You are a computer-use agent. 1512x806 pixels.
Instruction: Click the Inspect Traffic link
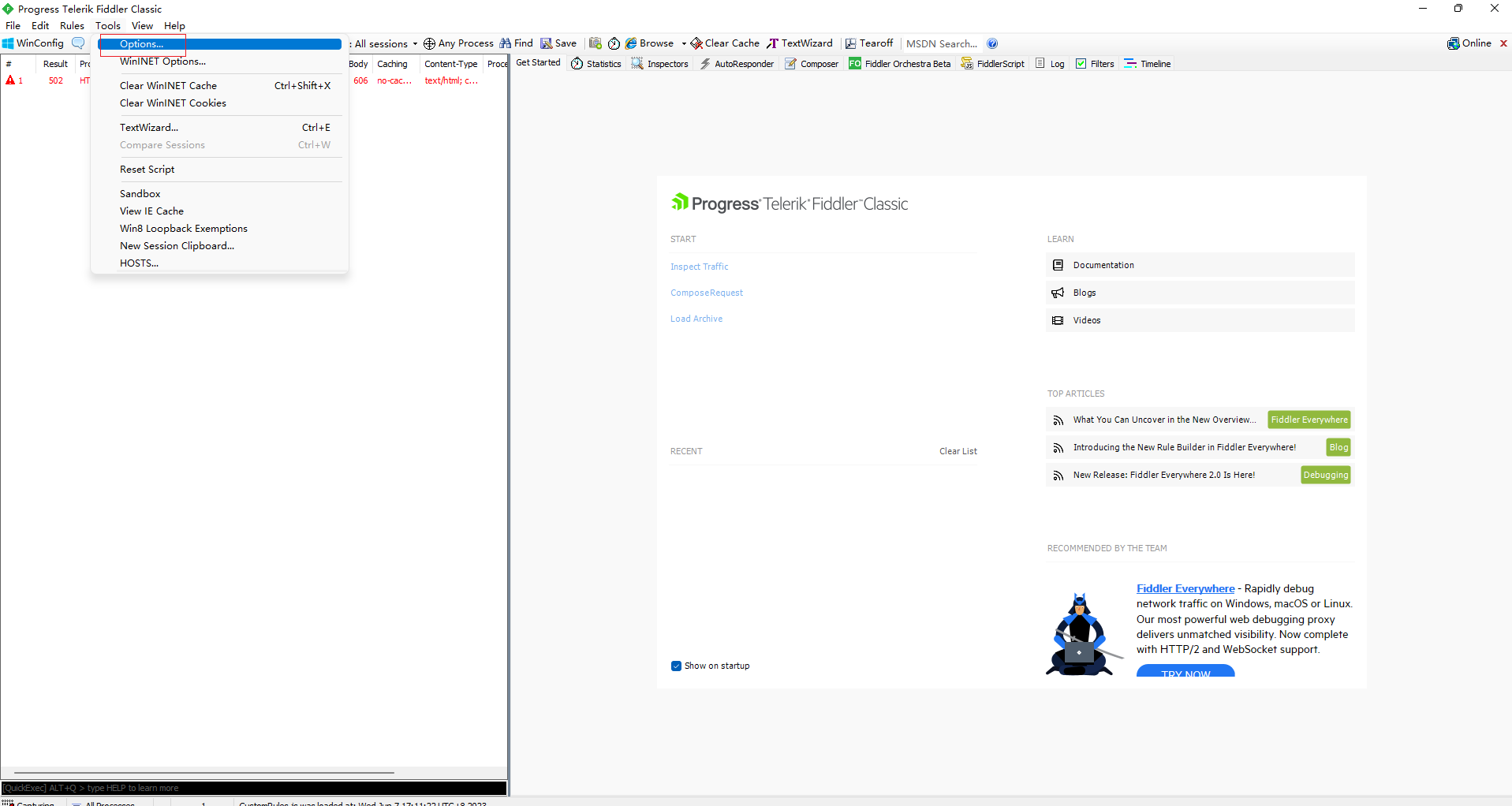699,267
